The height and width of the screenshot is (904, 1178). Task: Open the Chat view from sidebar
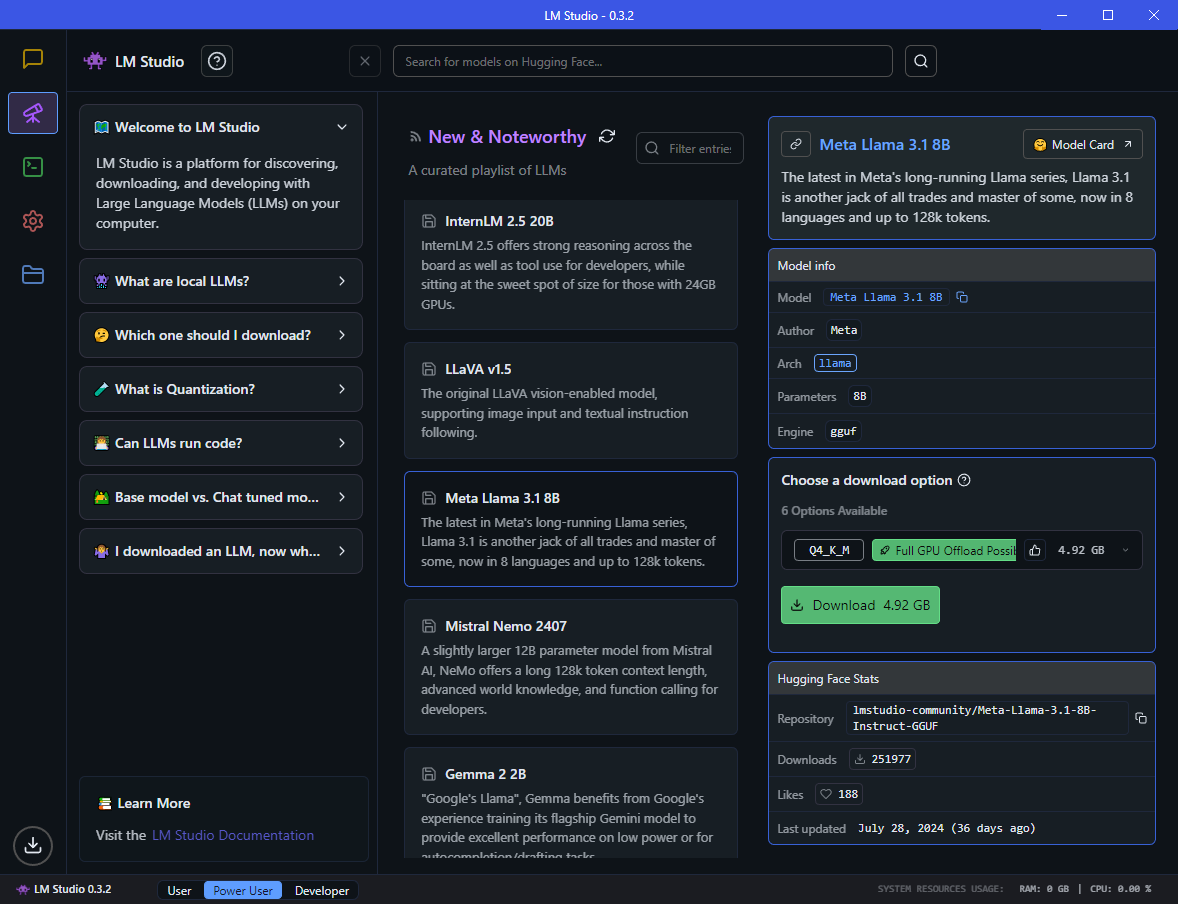coord(32,59)
